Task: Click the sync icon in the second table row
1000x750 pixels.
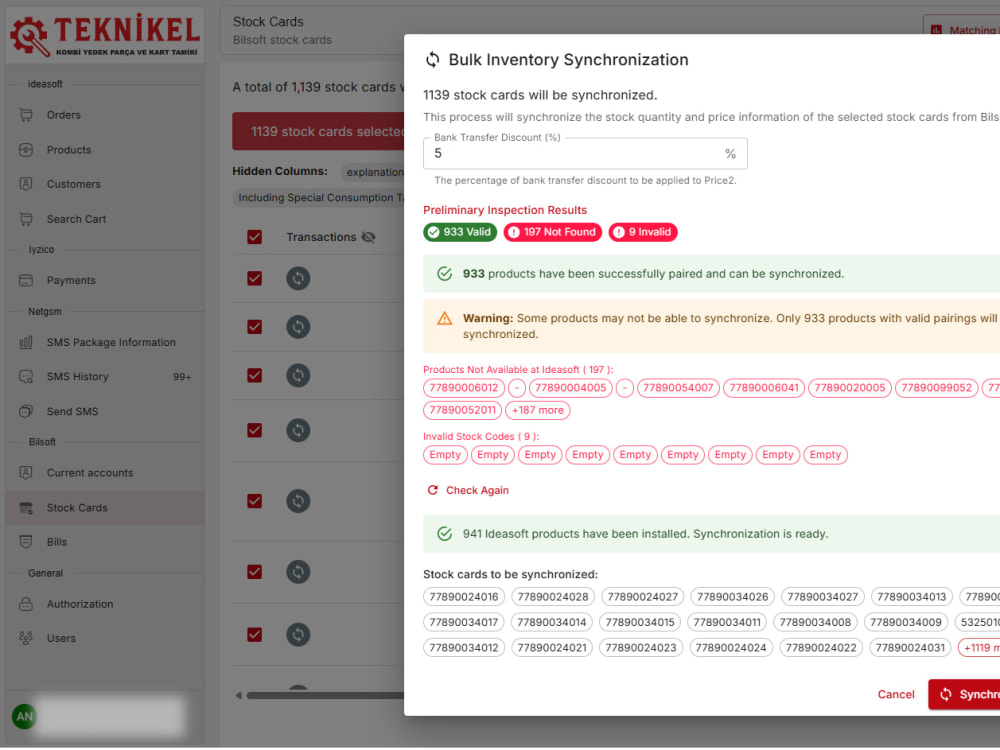Action: tap(298, 327)
